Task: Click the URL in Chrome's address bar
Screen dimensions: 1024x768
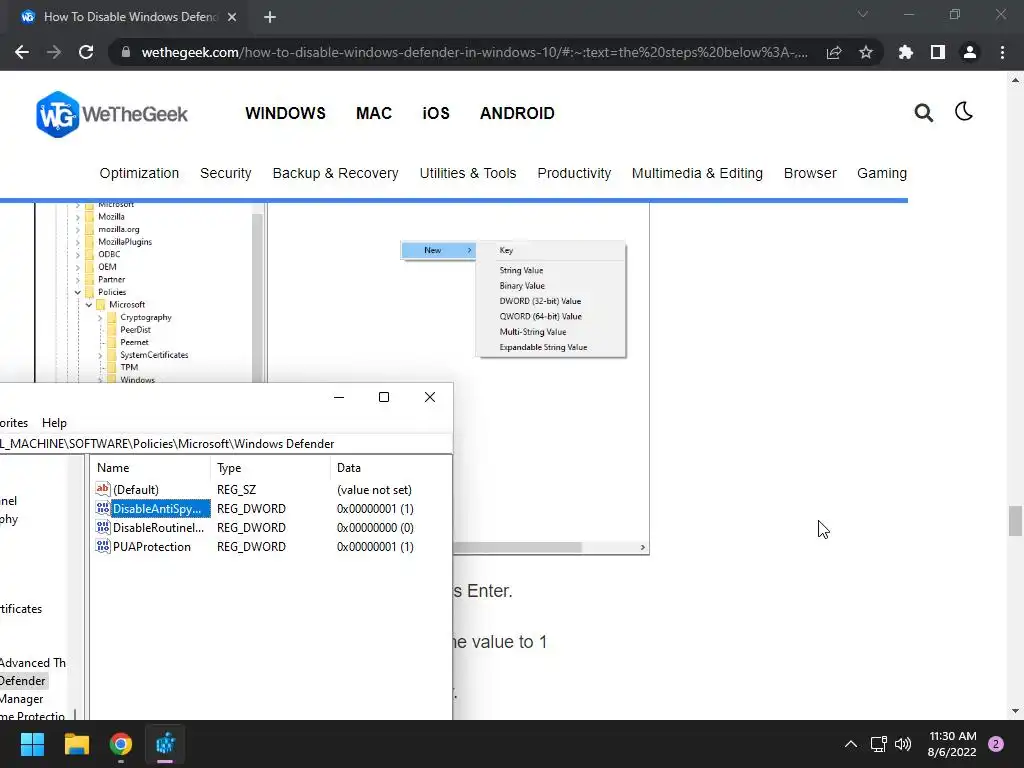Action: (475, 52)
